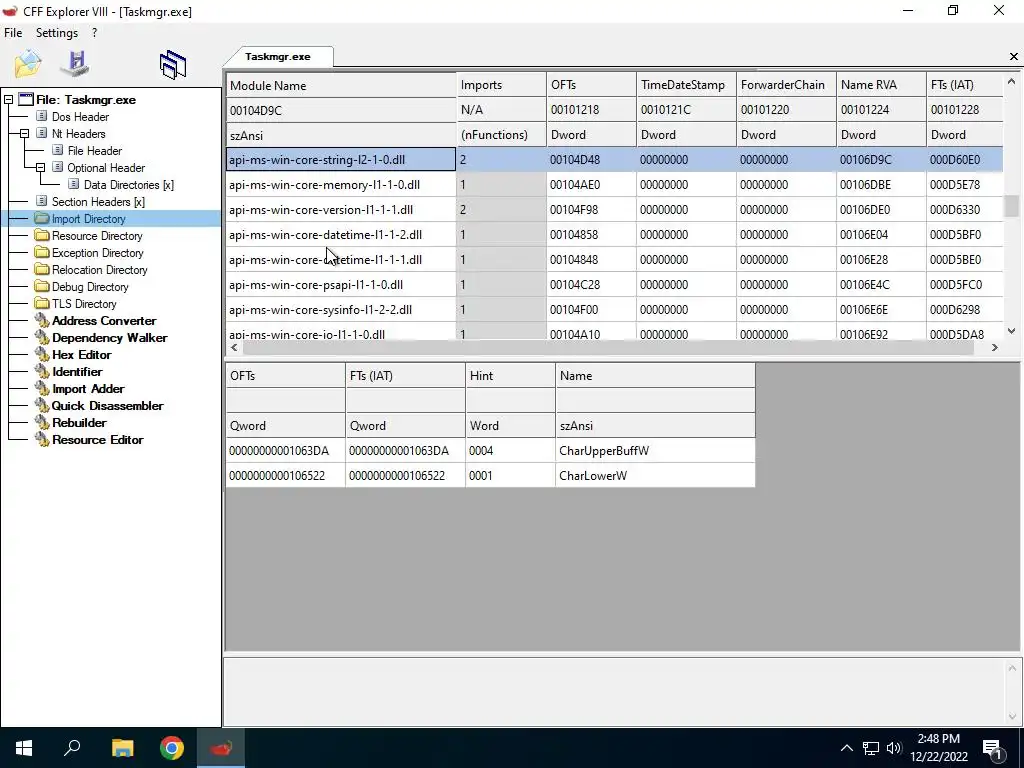Screen dimensions: 1024x768
Task: Collapse the File: Taskmgr.exe root node
Action: tap(8, 100)
